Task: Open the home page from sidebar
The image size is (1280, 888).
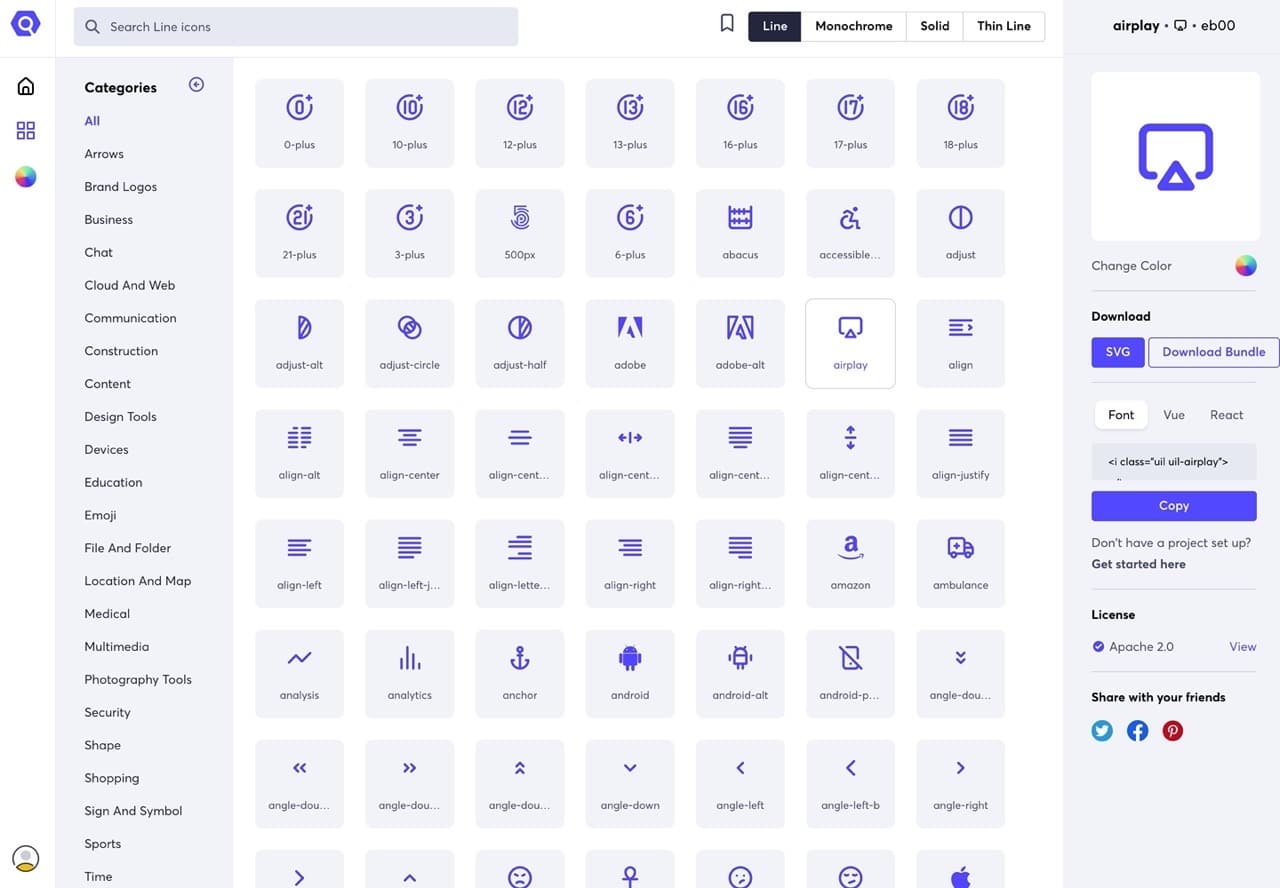Action: (26, 86)
